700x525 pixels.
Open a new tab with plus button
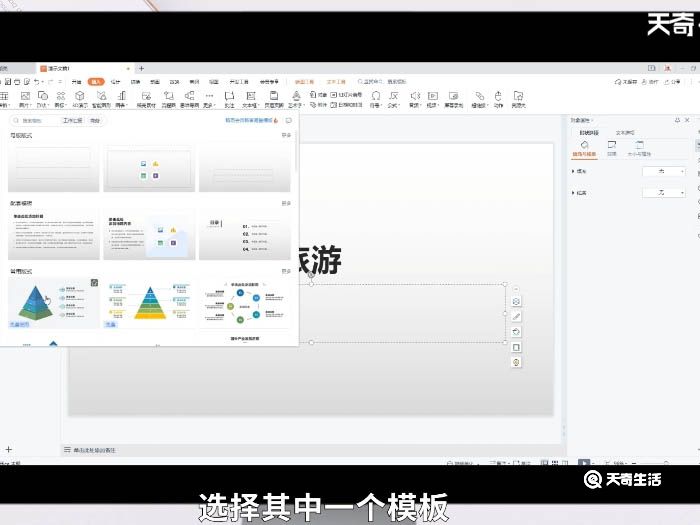pyautogui.click(x=141, y=68)
